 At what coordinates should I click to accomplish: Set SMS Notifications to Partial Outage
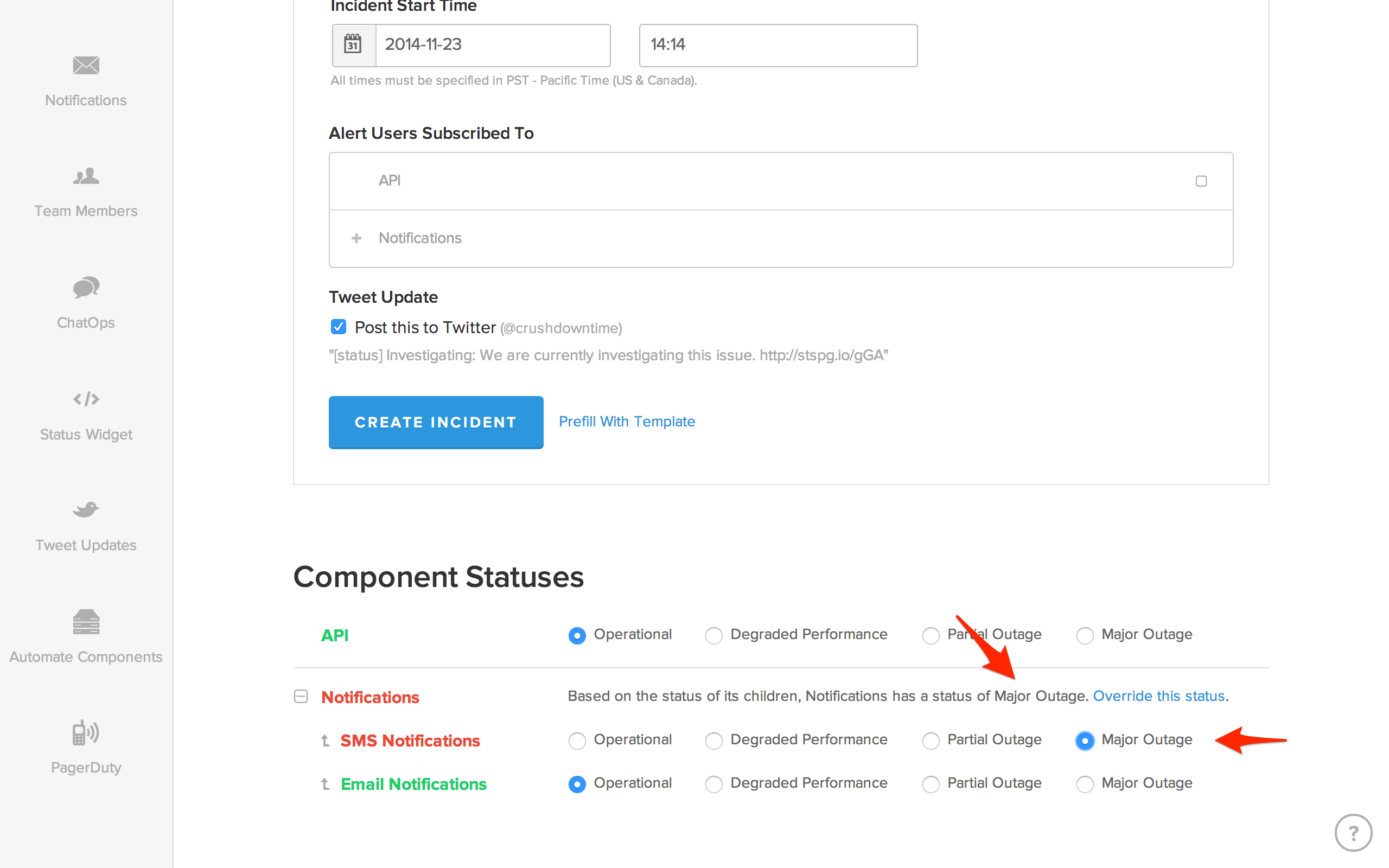[x=931, y=741]
